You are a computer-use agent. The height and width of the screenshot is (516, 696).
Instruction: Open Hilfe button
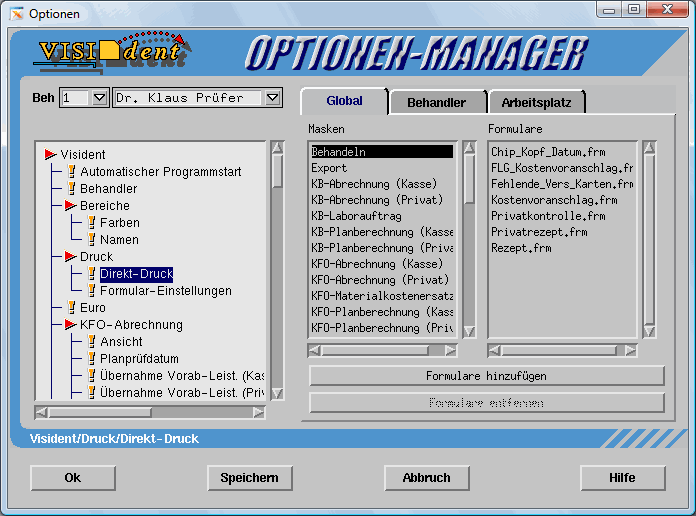(622, 478)
